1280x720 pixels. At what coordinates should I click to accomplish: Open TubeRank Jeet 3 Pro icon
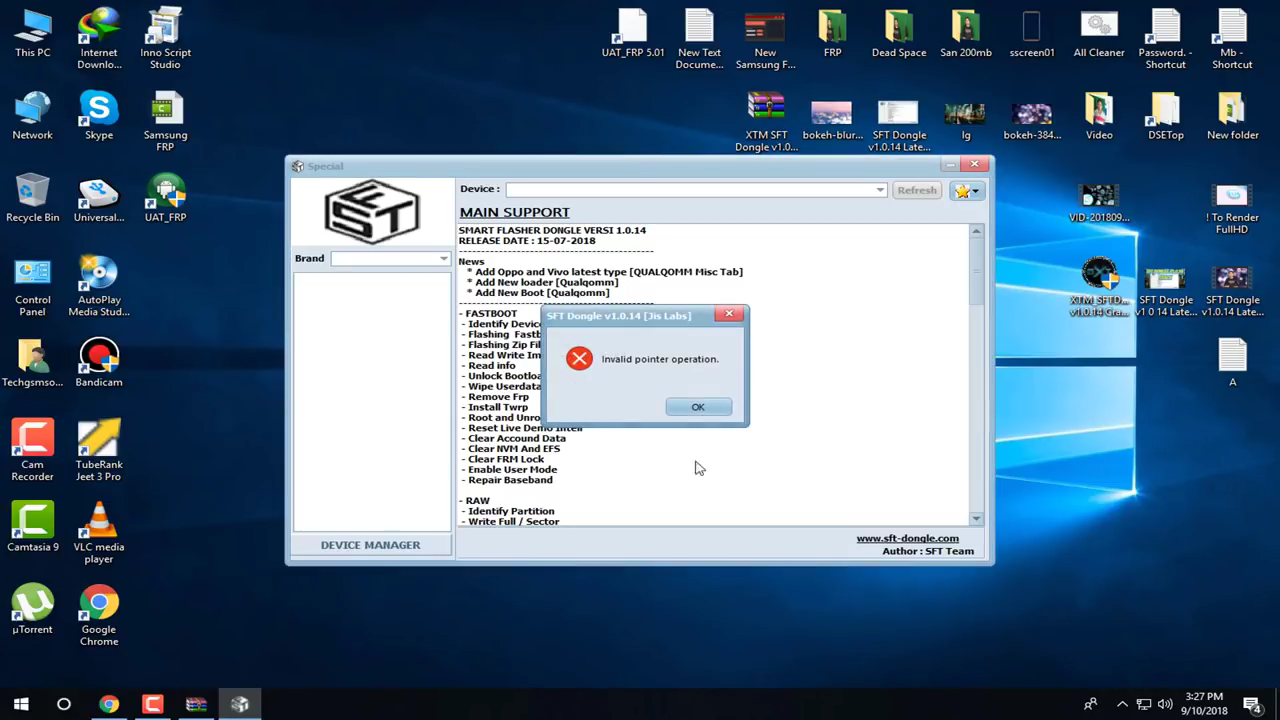click(99, 451)
